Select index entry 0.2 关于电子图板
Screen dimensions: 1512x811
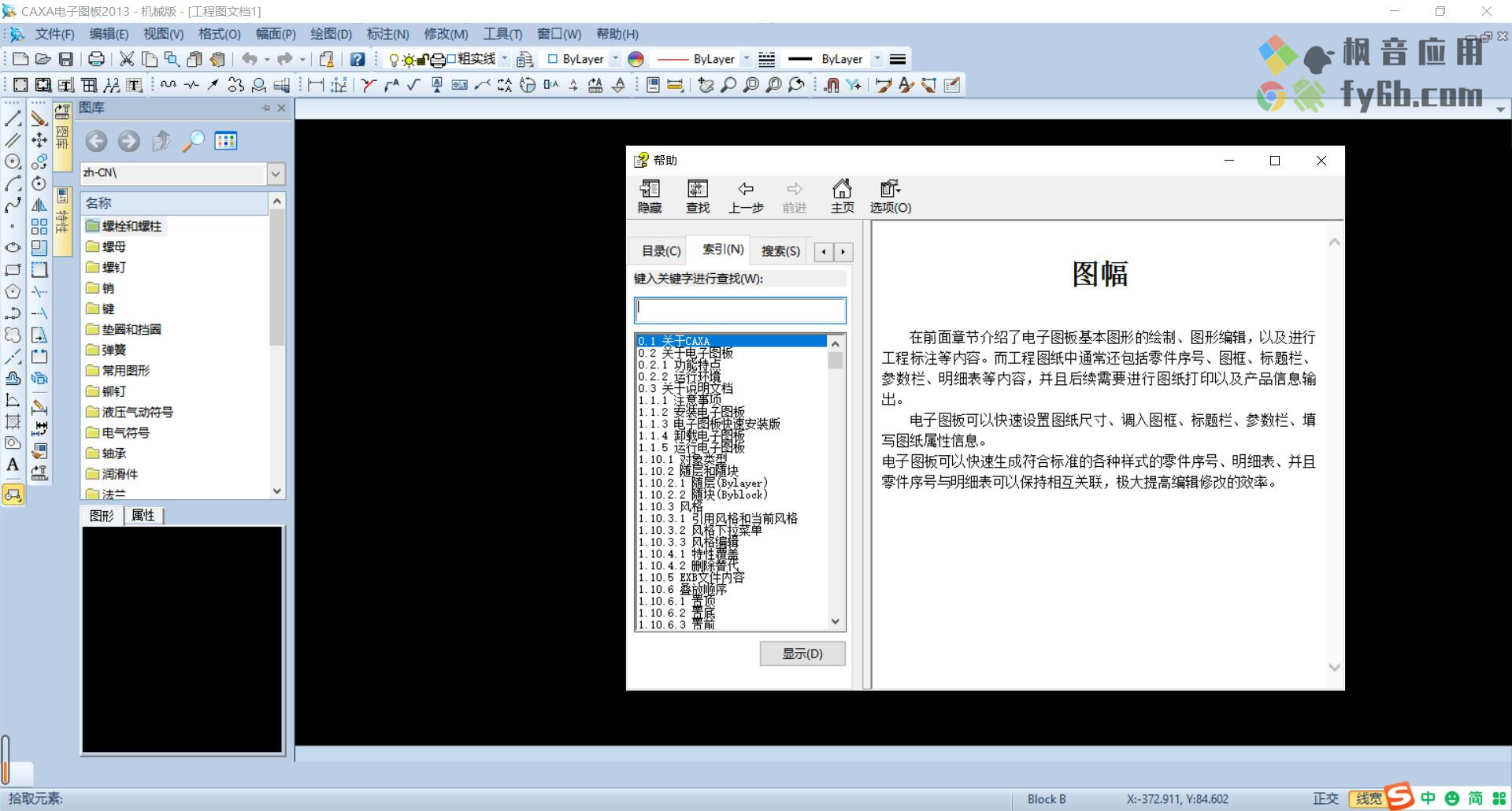coord(685,353)
